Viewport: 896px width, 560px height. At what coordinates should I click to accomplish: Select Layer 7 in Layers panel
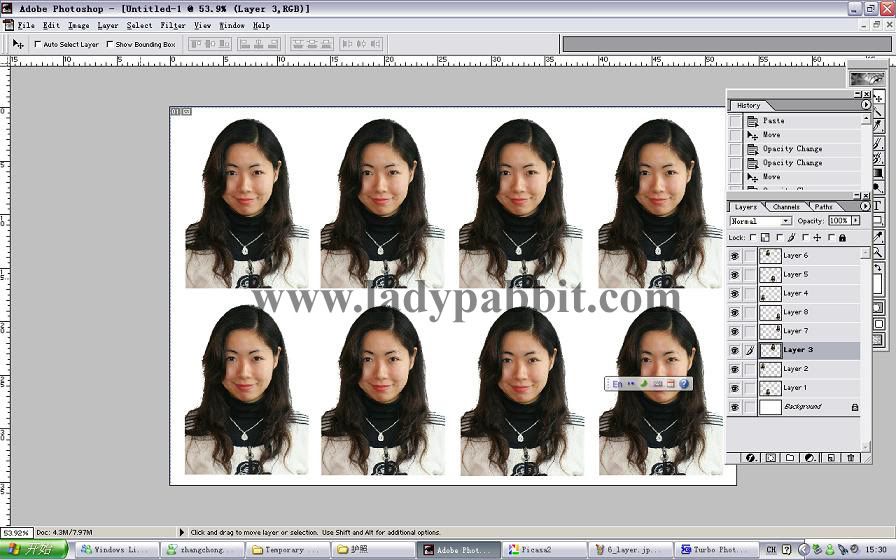809,331
